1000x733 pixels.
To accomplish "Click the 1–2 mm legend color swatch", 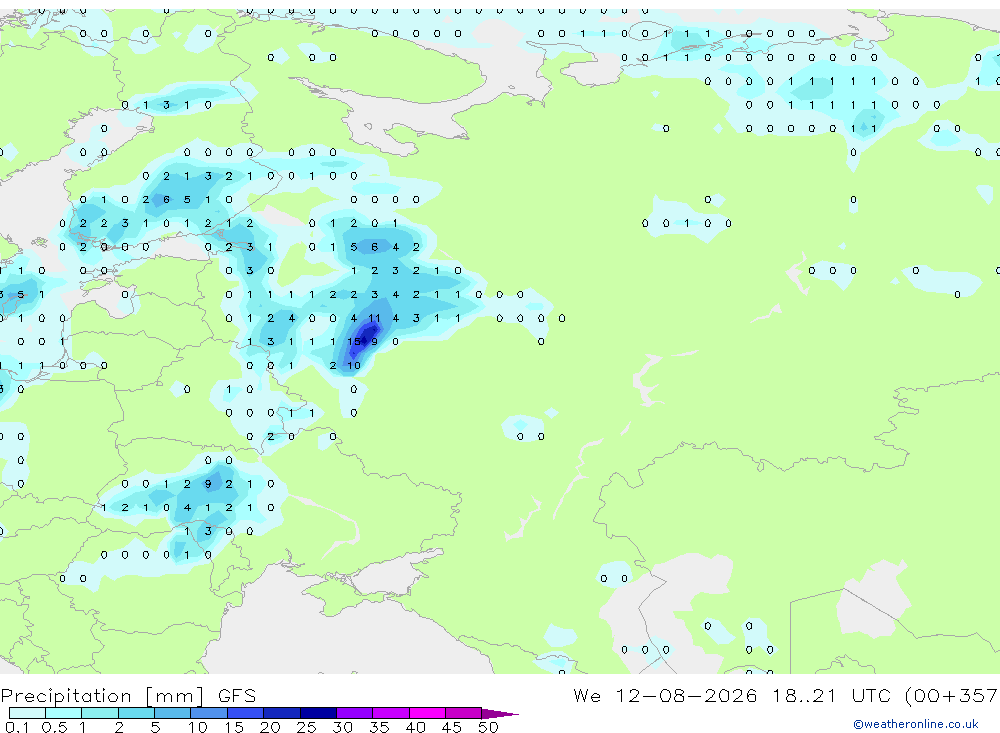I will (x=99, y=713).
